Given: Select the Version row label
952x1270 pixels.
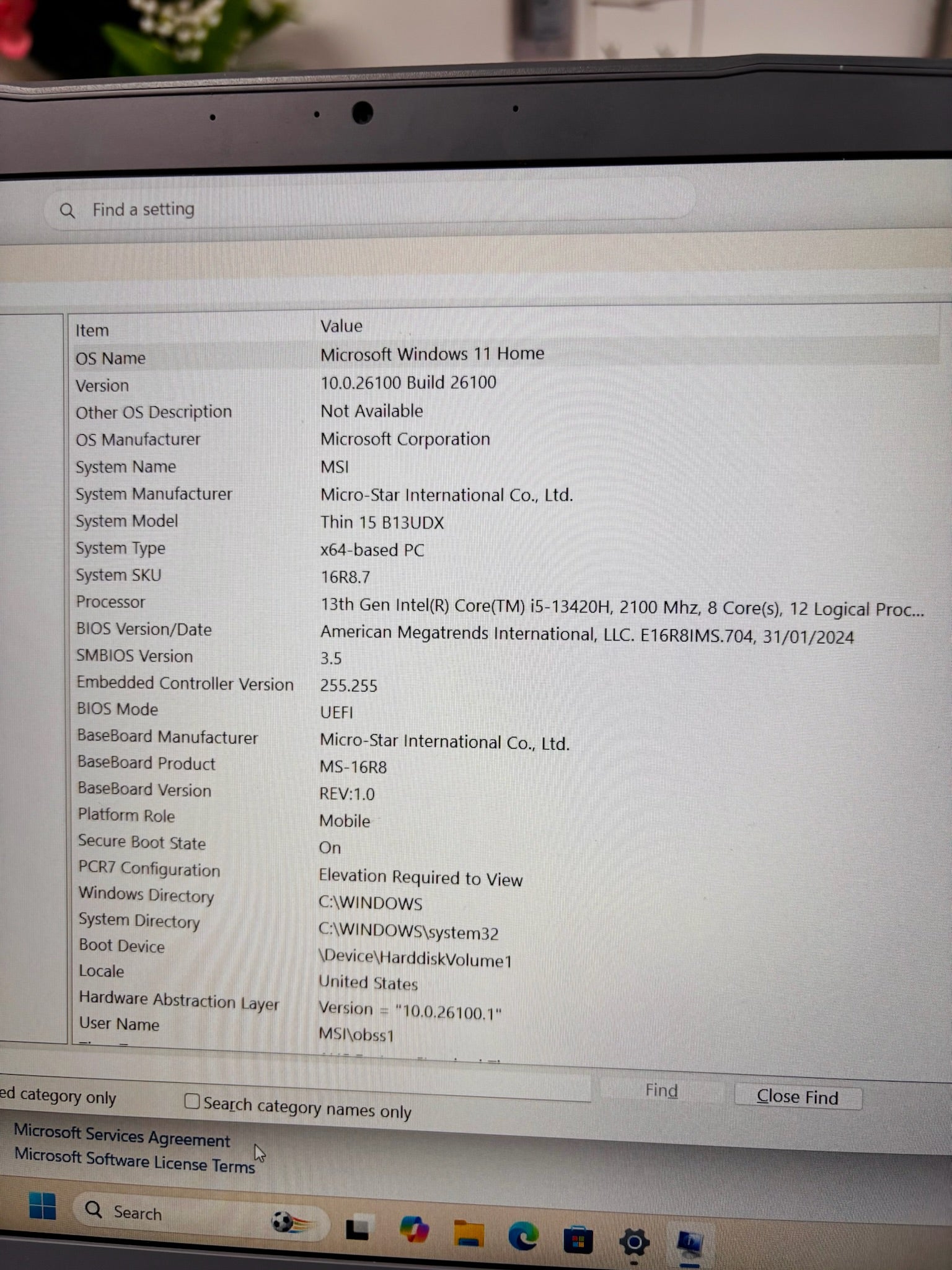Looking at the screenshot, I should [x=102, y=386].
